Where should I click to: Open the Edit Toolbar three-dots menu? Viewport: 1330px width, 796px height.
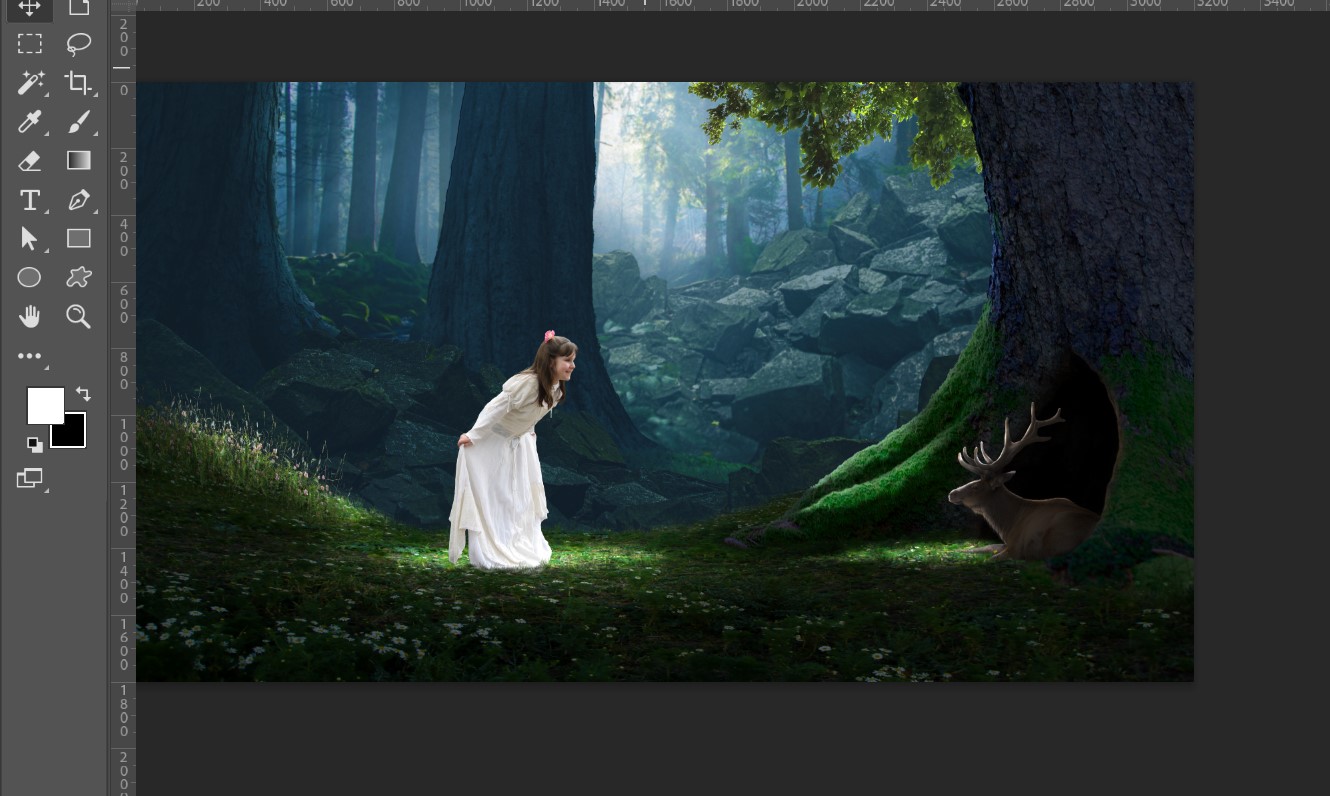(x=30, y=356)
